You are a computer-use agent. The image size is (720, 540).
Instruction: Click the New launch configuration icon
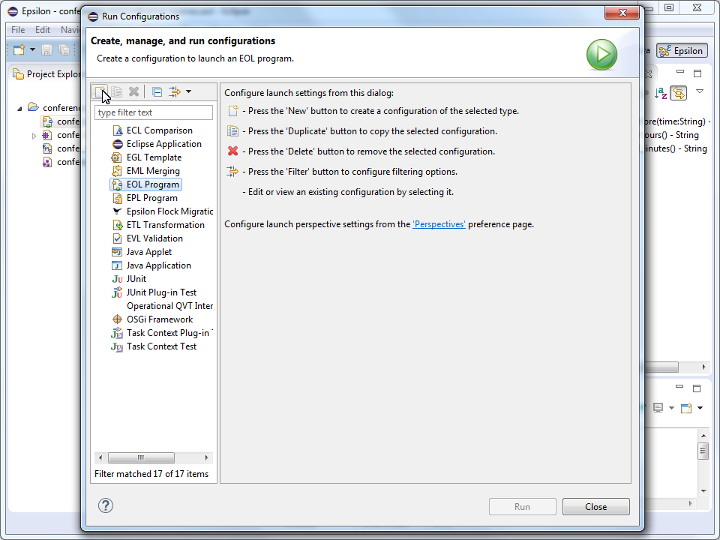pos(101,92)
